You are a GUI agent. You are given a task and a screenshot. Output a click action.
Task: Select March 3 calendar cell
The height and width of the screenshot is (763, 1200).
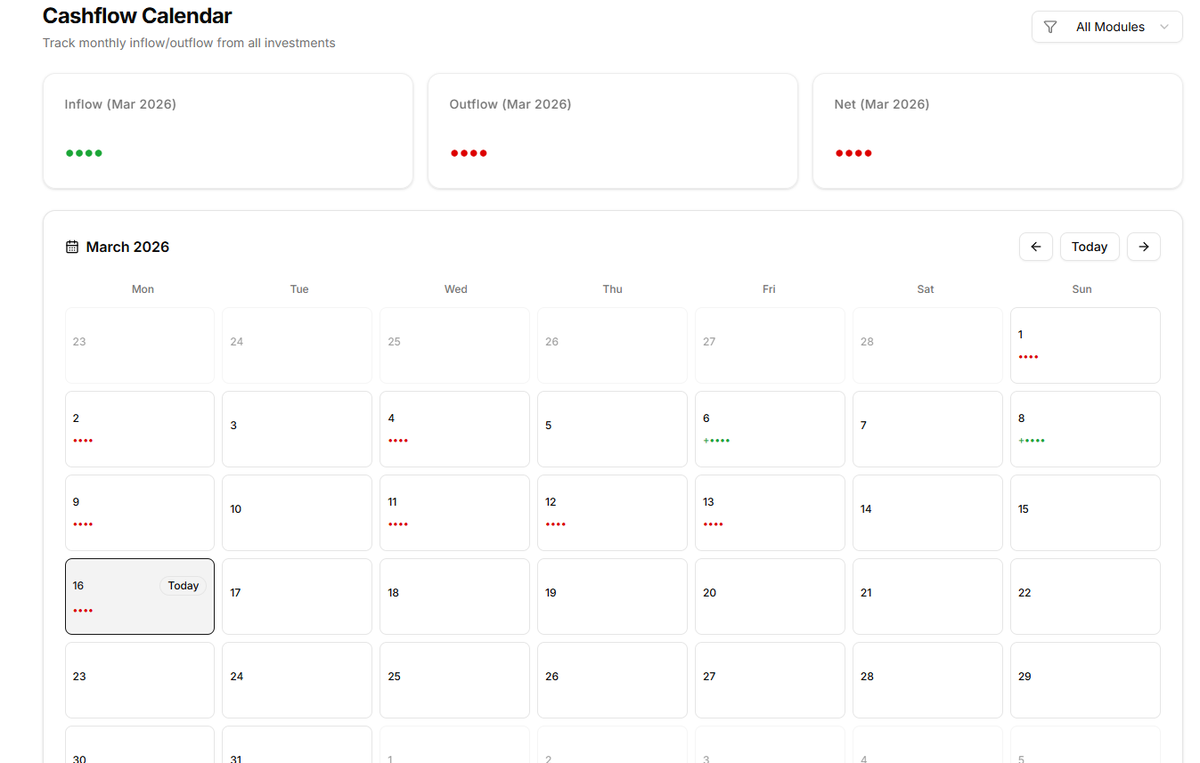[x=297, y=429]
